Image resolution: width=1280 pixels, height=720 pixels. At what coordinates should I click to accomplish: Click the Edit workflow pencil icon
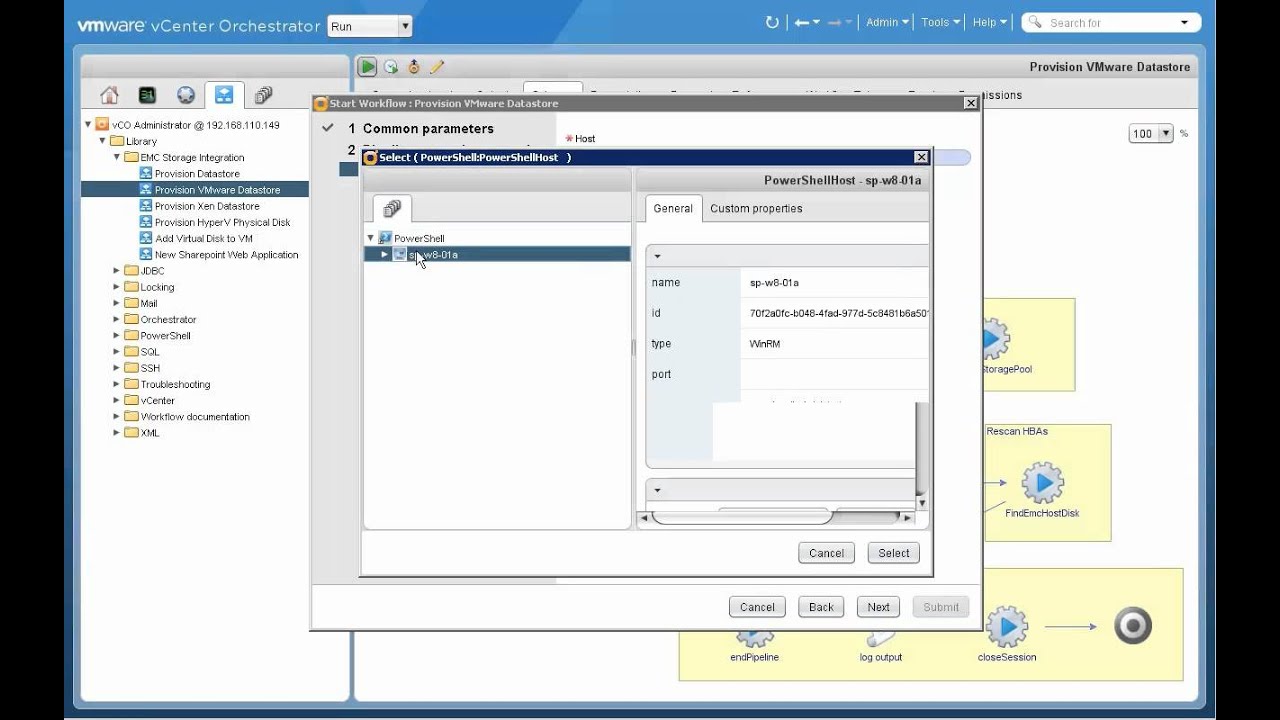437,67
